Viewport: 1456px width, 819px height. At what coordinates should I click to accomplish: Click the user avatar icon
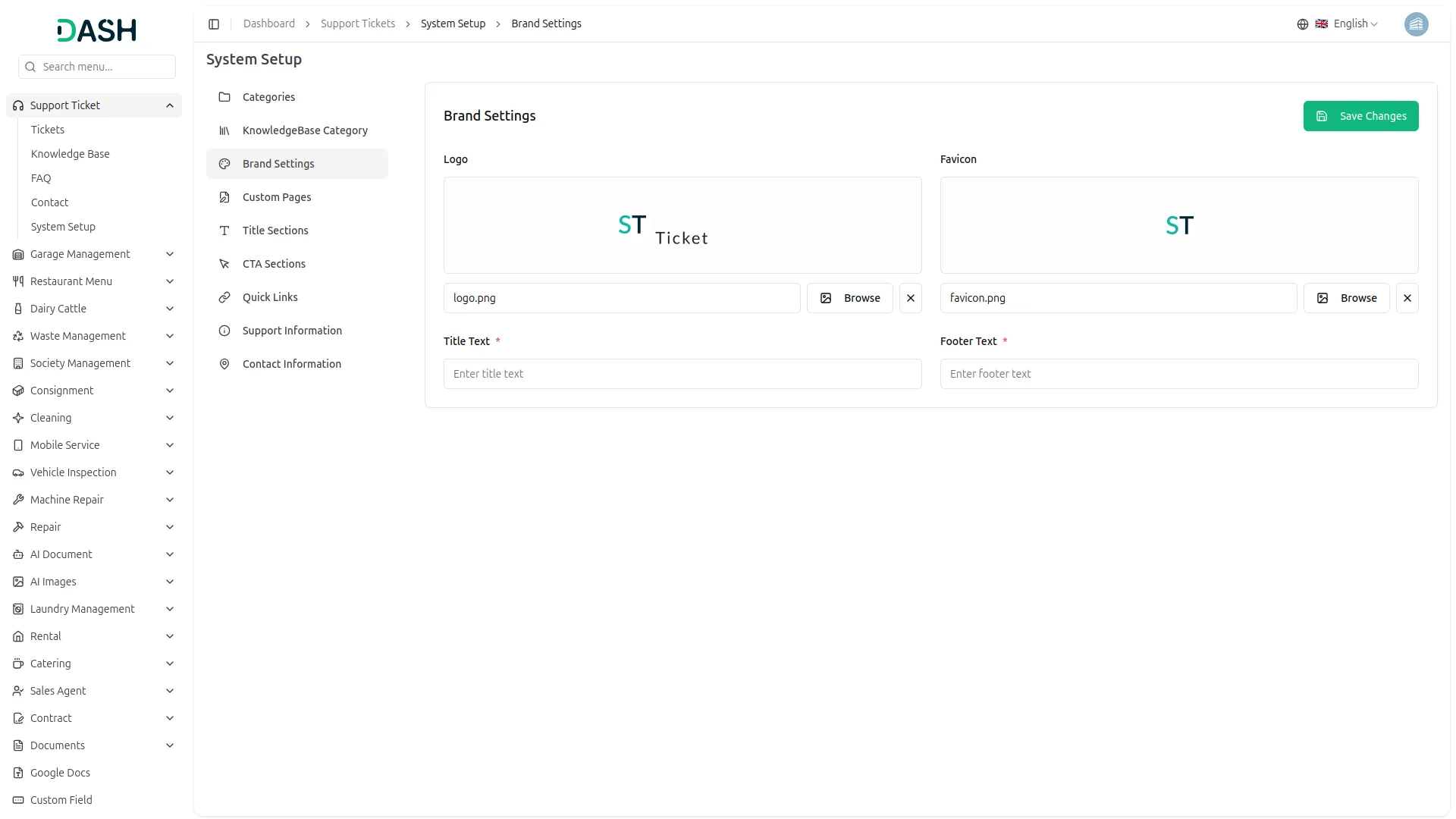coord(1416,24)
